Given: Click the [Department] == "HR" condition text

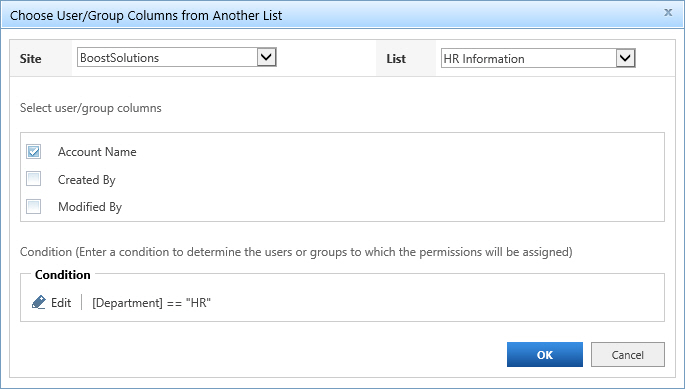Looking at the screenshot, I should [x=152, y=303].
